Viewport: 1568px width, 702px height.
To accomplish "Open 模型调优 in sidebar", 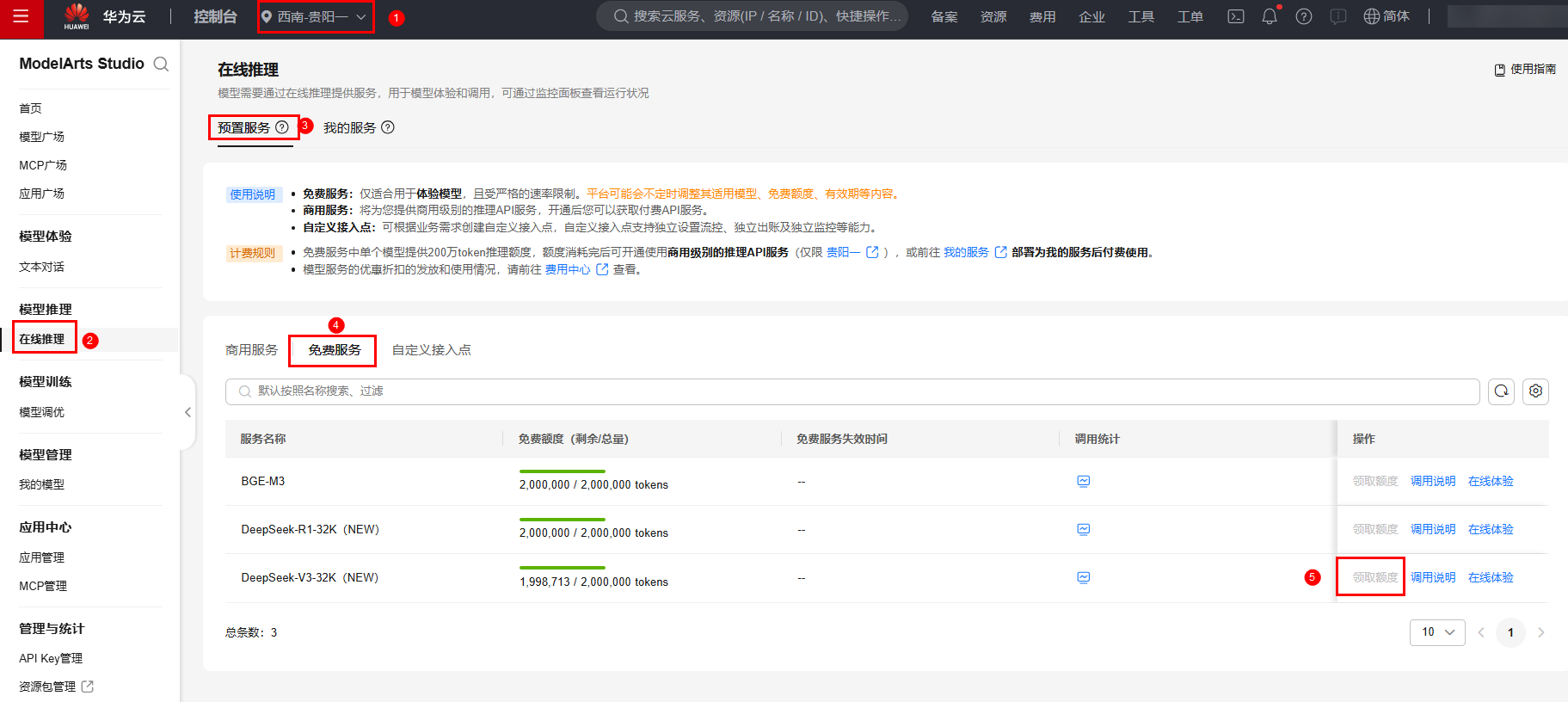I will [x=42, y=412].
